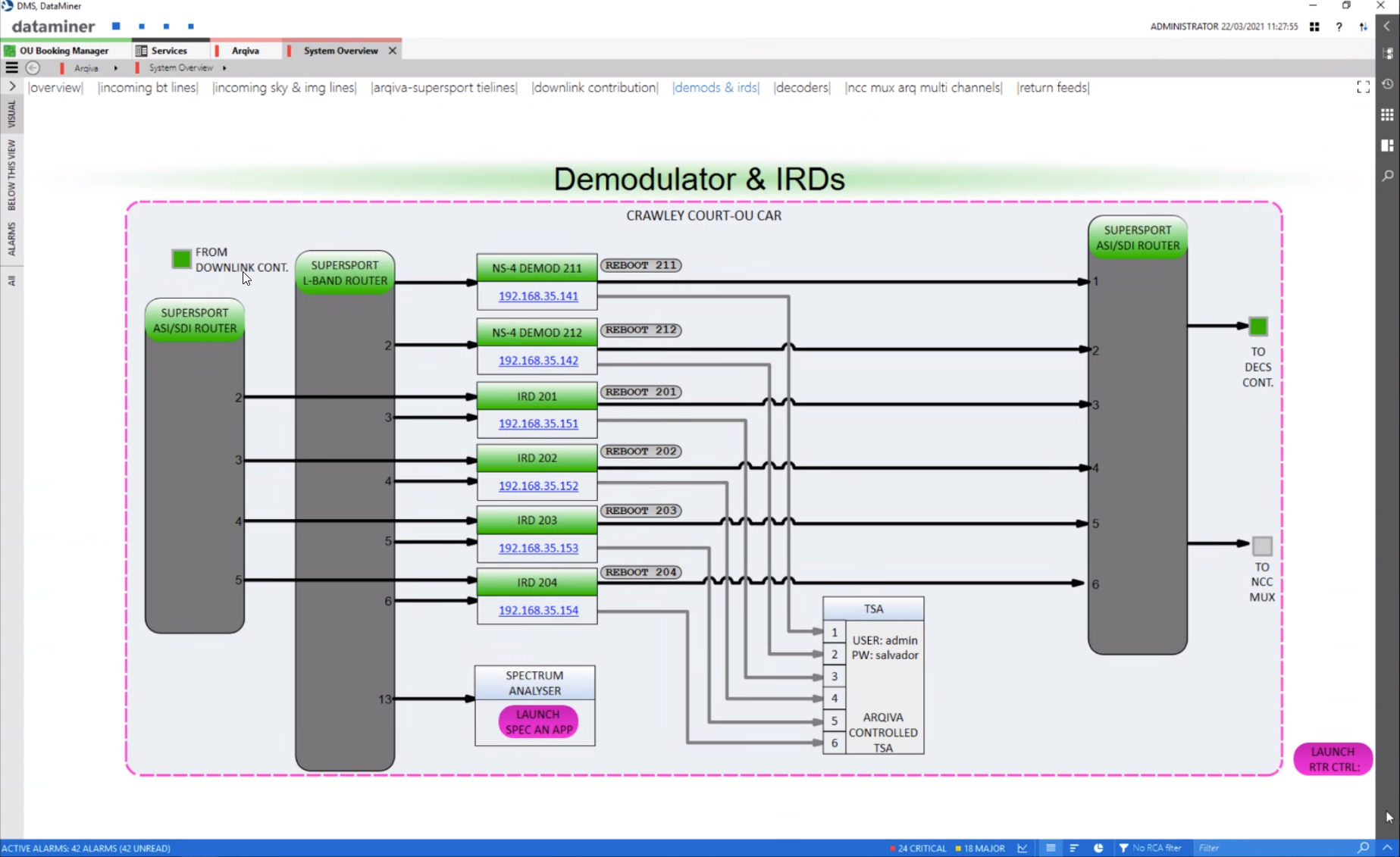Select the VISUAL side tab
Screen dimensions: 1400x857
coord(11,114)
